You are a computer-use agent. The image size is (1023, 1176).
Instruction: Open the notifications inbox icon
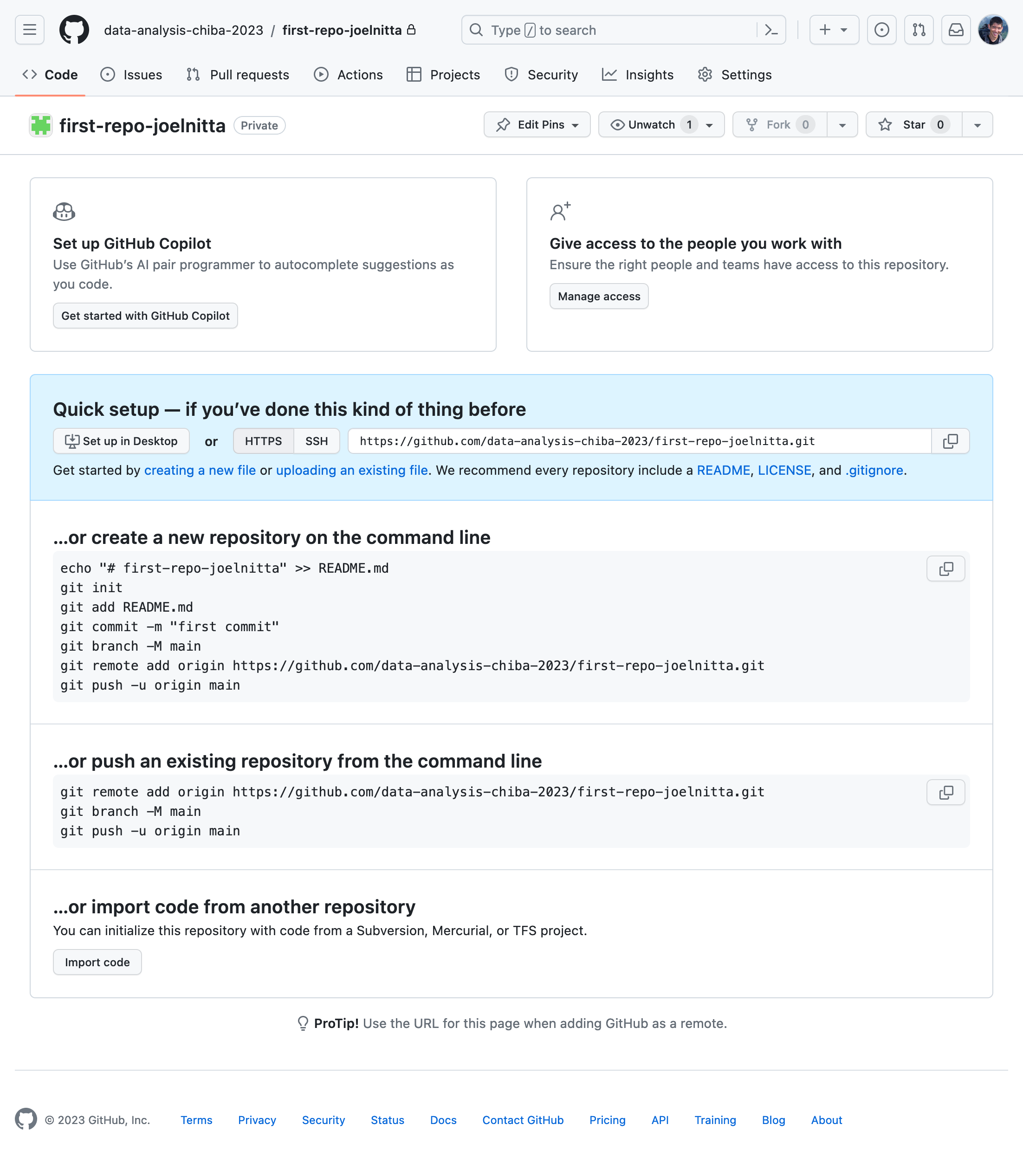[x=956, y=30]
